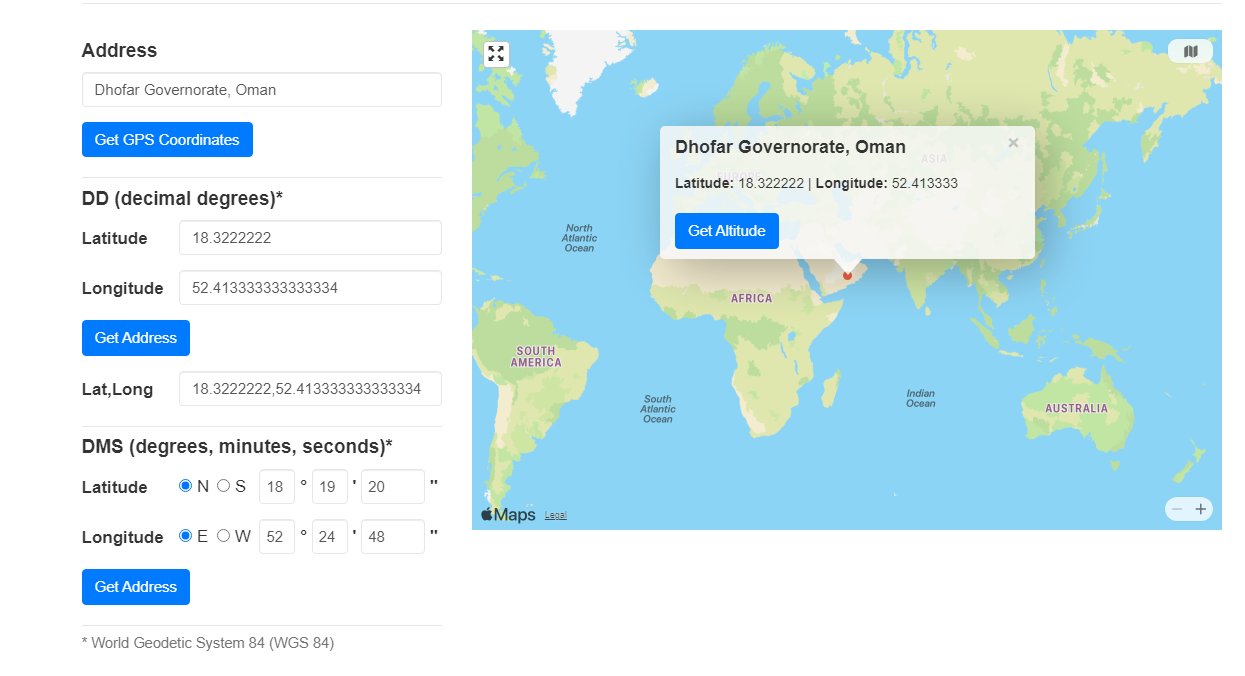Open the Legal link on map

555,515
